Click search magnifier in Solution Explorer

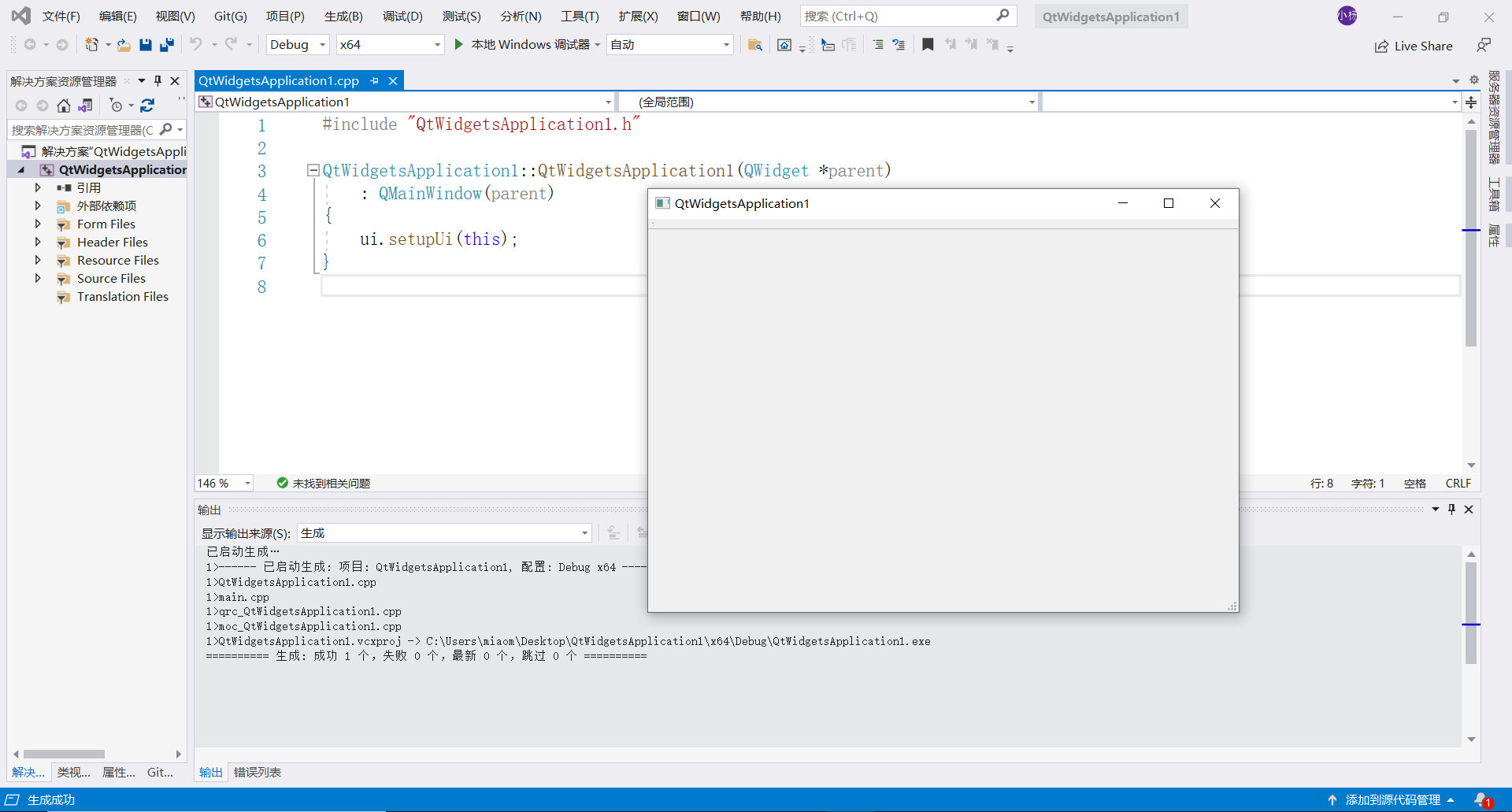[166, 129]
